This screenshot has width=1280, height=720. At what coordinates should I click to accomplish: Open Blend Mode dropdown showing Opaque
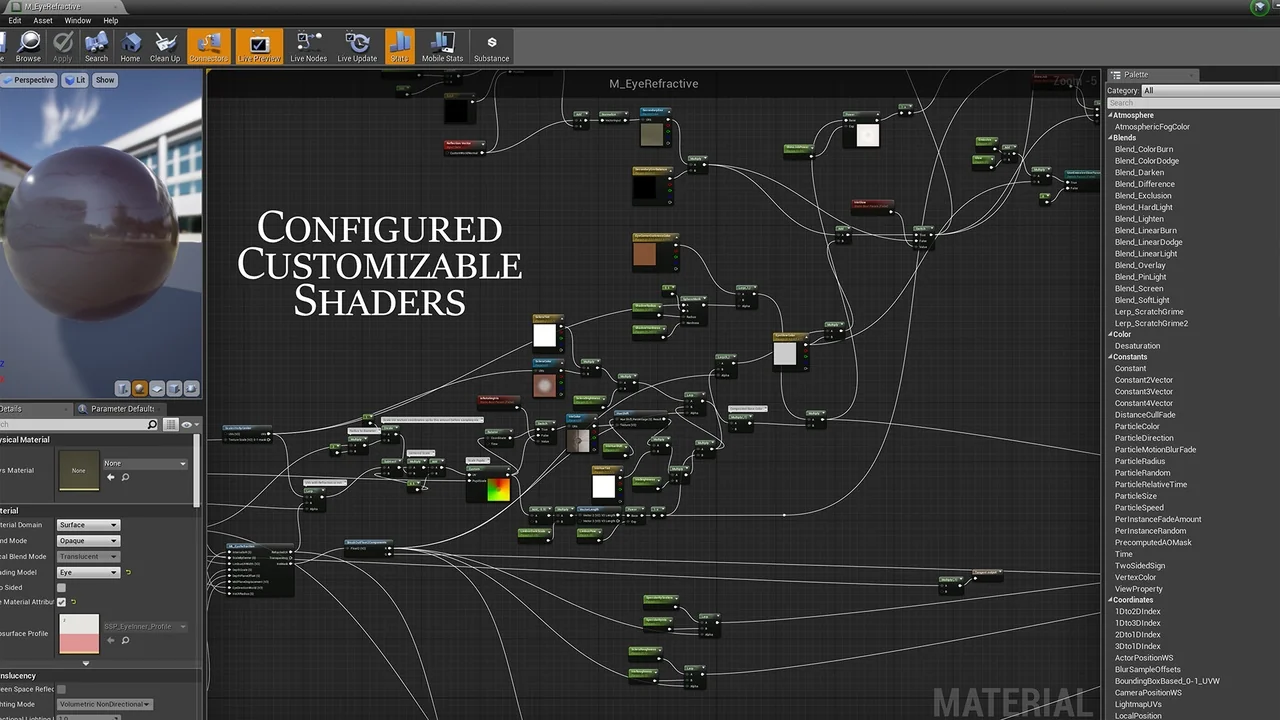(88, 541)
